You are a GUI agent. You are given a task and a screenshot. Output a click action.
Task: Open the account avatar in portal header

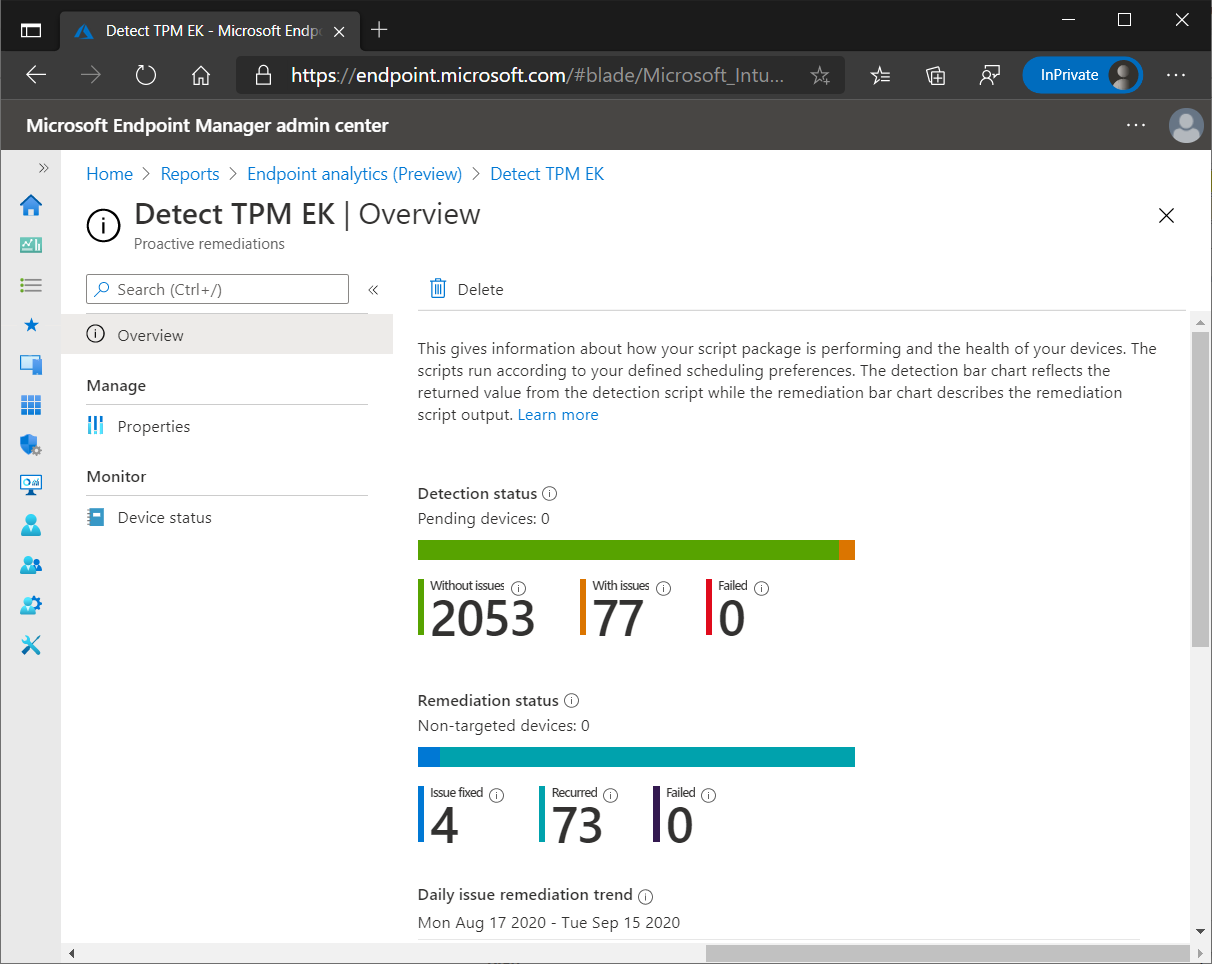click(1186, 125)
